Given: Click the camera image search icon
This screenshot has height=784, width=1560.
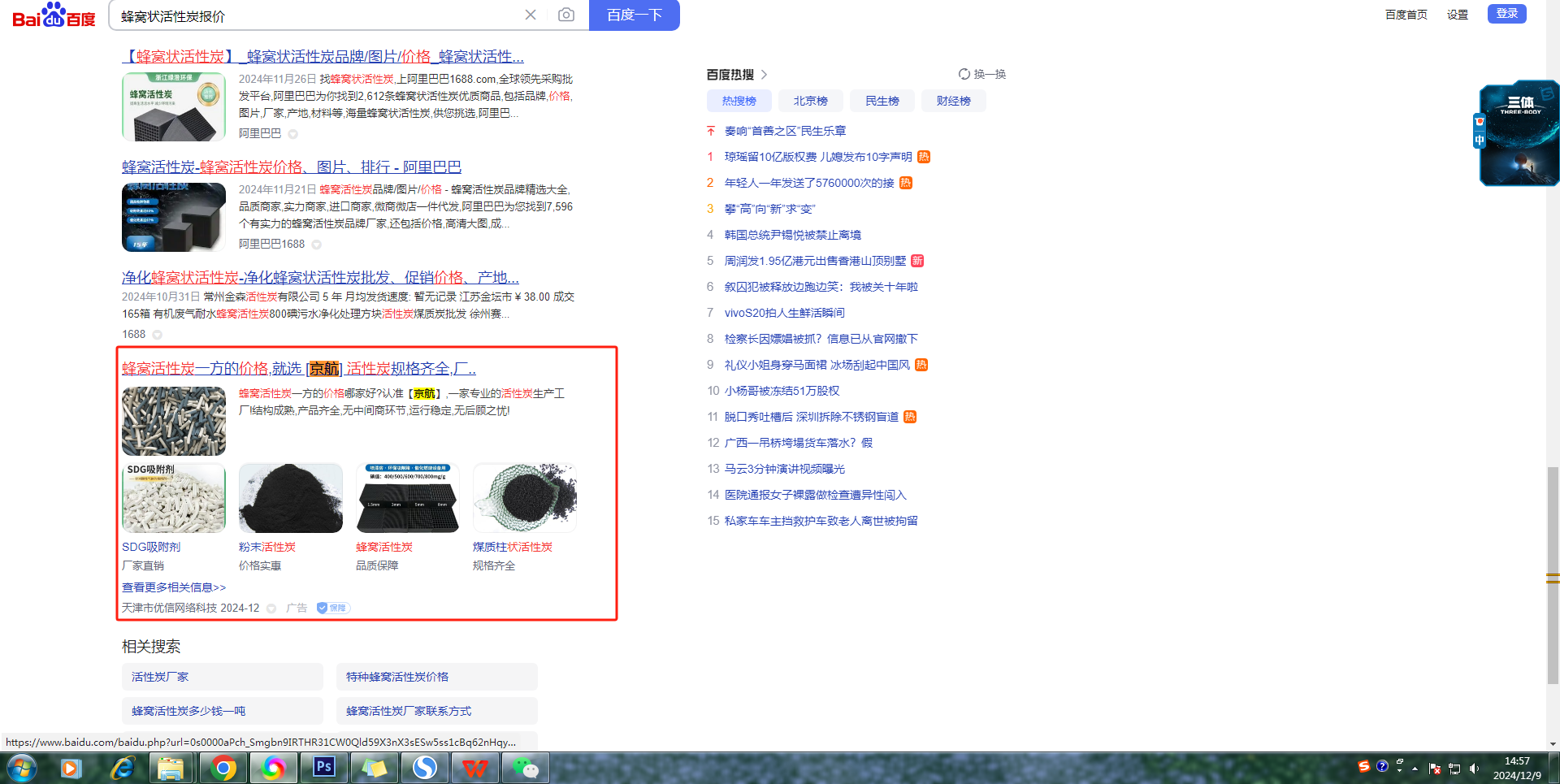Looking at the screenshot, I should click(566, 15).
